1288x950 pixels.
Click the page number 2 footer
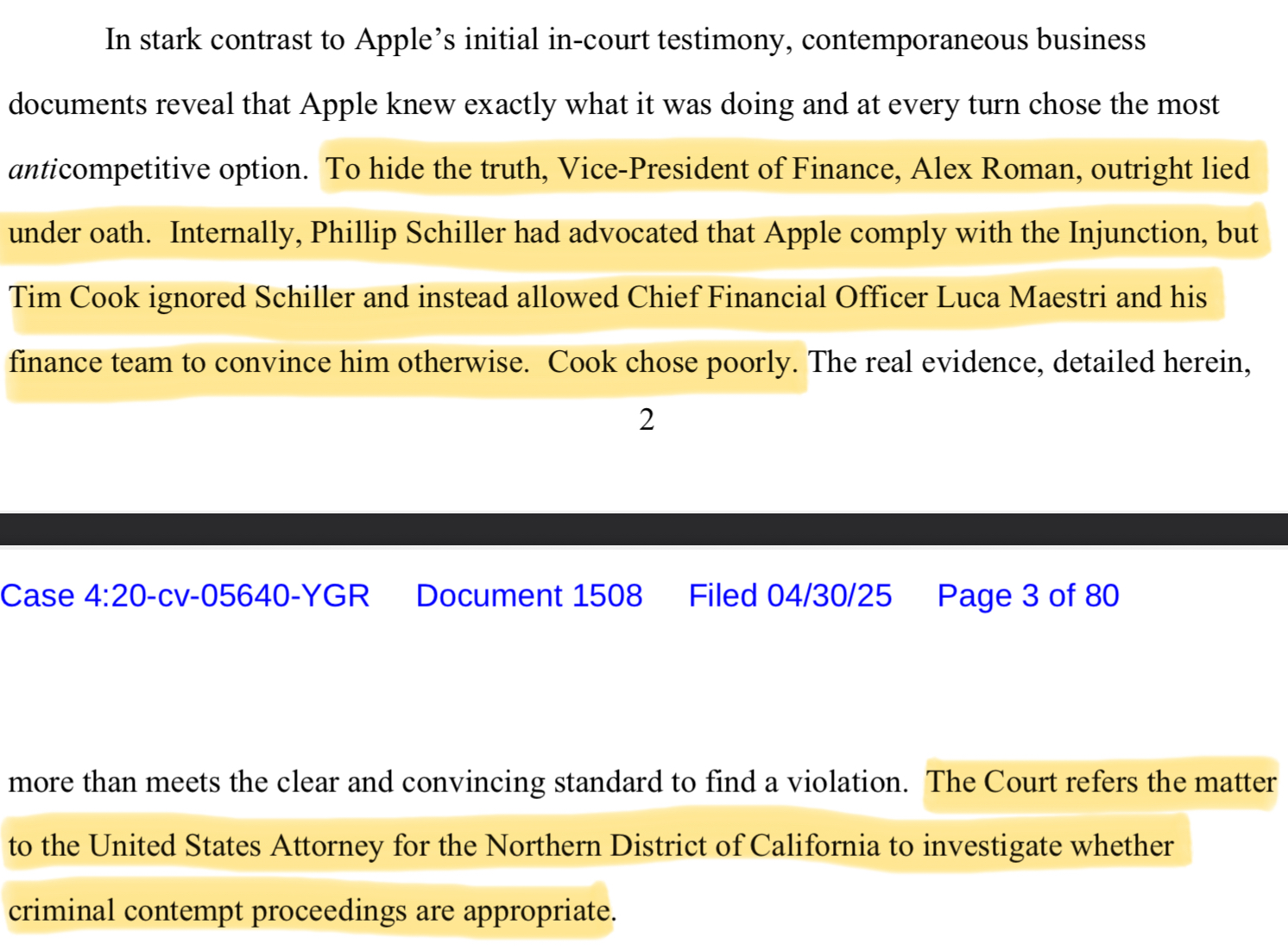(x=647, y=420)
